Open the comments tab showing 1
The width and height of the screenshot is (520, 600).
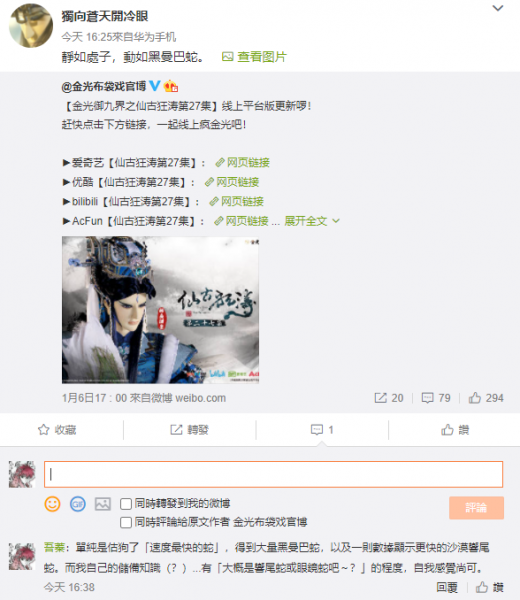point(322,430)
